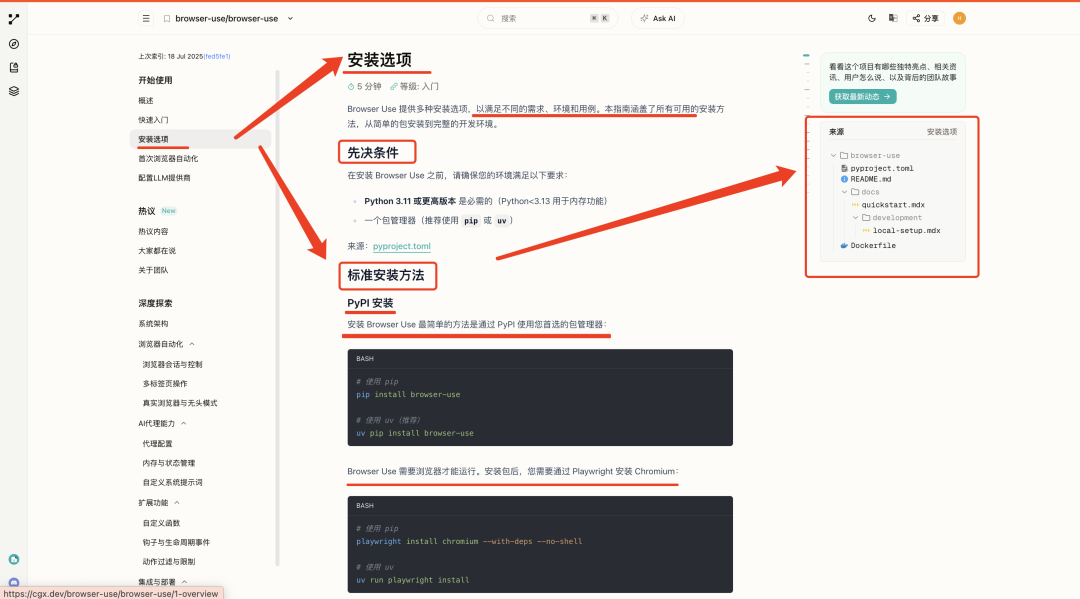Open the 热议内容 page
The width and height of the screenshot is (1080, 599).
153,231
